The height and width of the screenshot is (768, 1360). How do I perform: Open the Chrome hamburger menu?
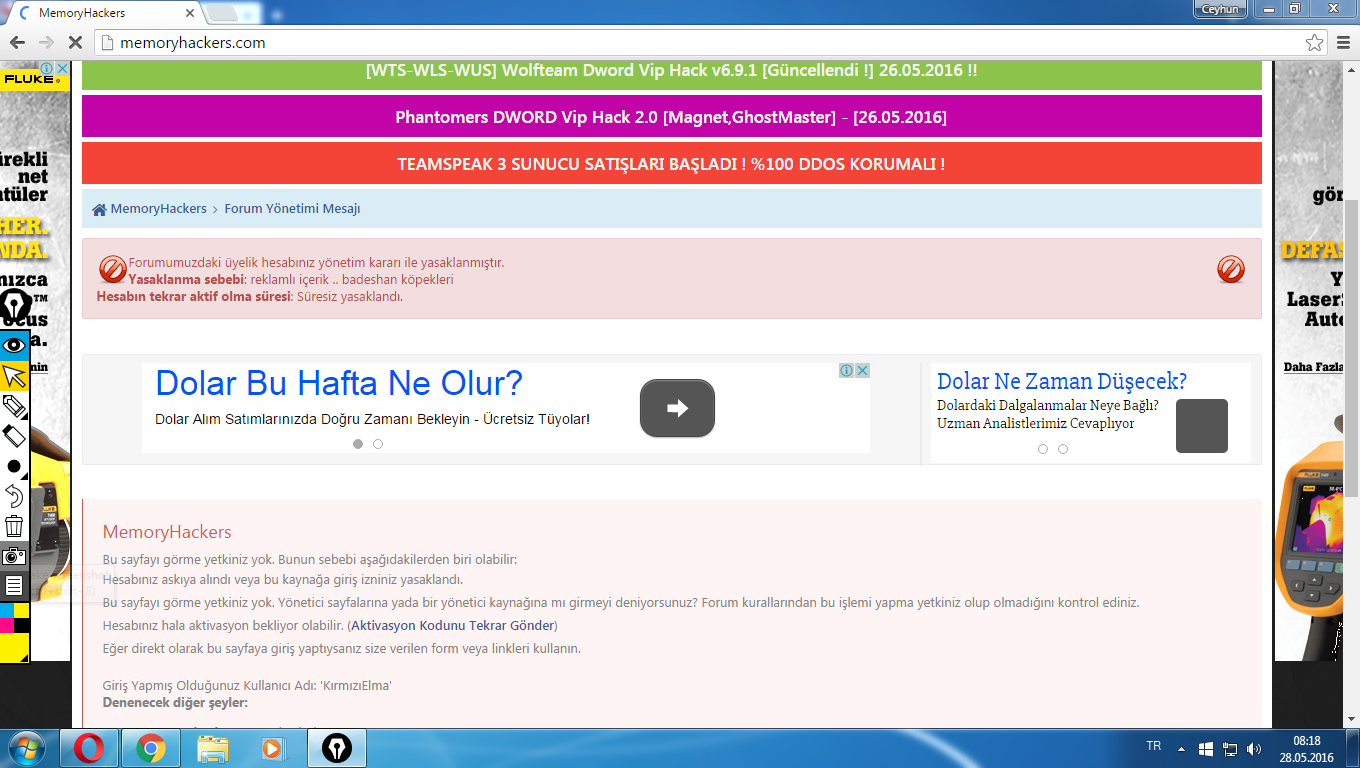(x=1344, y=43)
